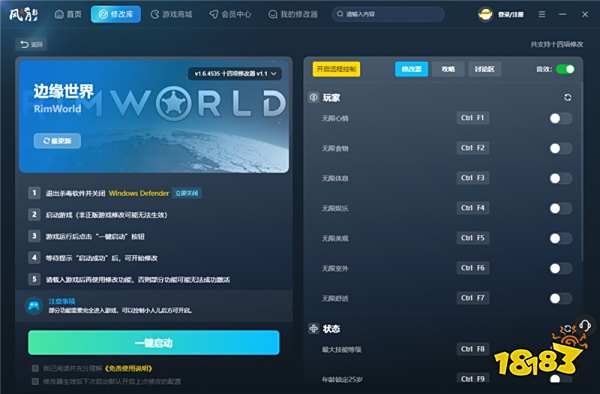Click the refresh icon in 玩家 section header
The width and height of the screenshot is (600, 394).
(x=567, y=97)
